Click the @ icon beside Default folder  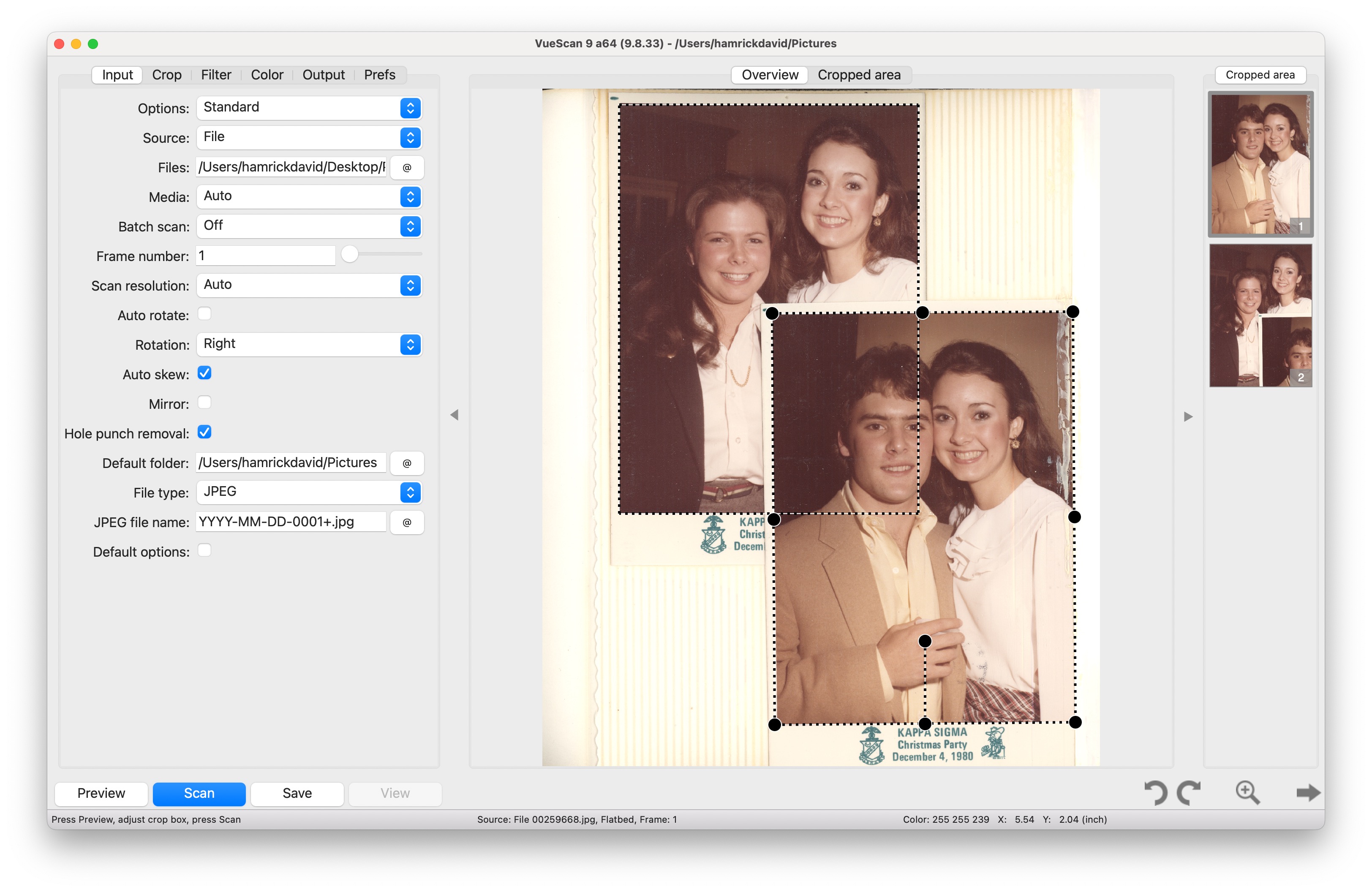click(407, 463)
